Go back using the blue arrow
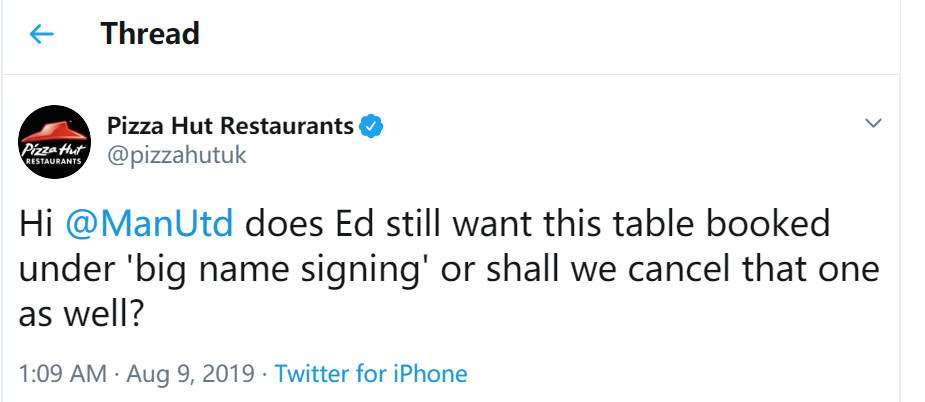This screenshot has width=925, height=402. coord(41,34)
